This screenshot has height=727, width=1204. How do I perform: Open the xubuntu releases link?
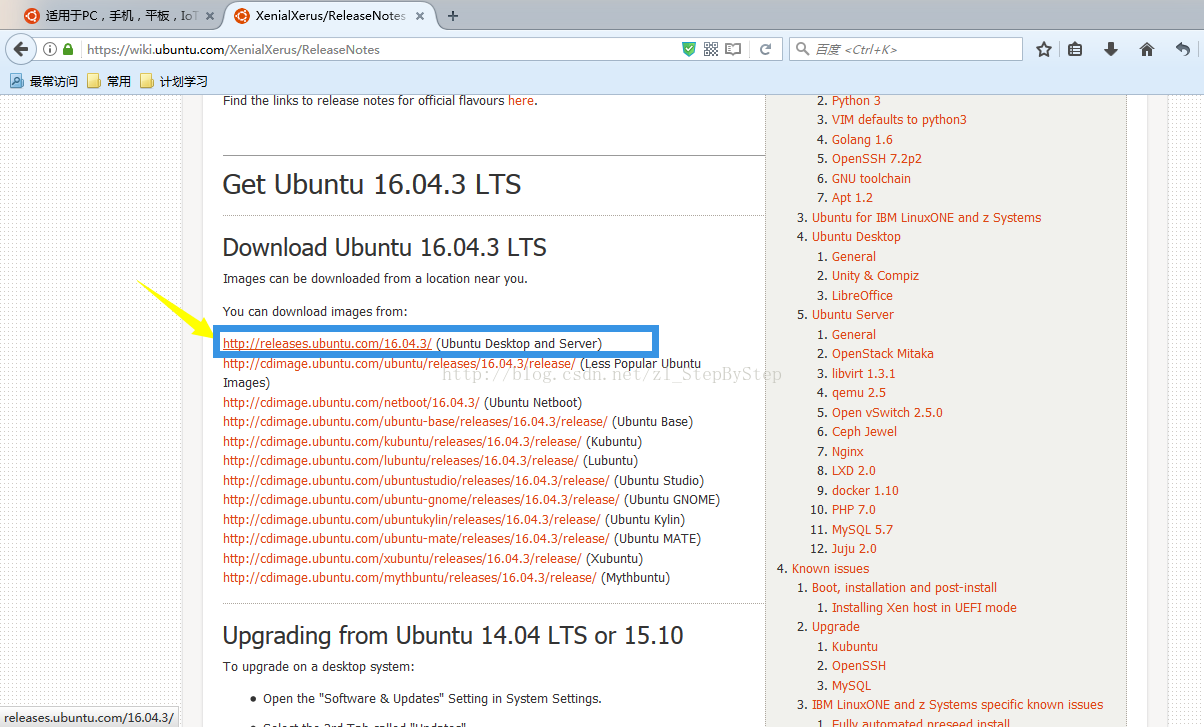coord(402,558)
